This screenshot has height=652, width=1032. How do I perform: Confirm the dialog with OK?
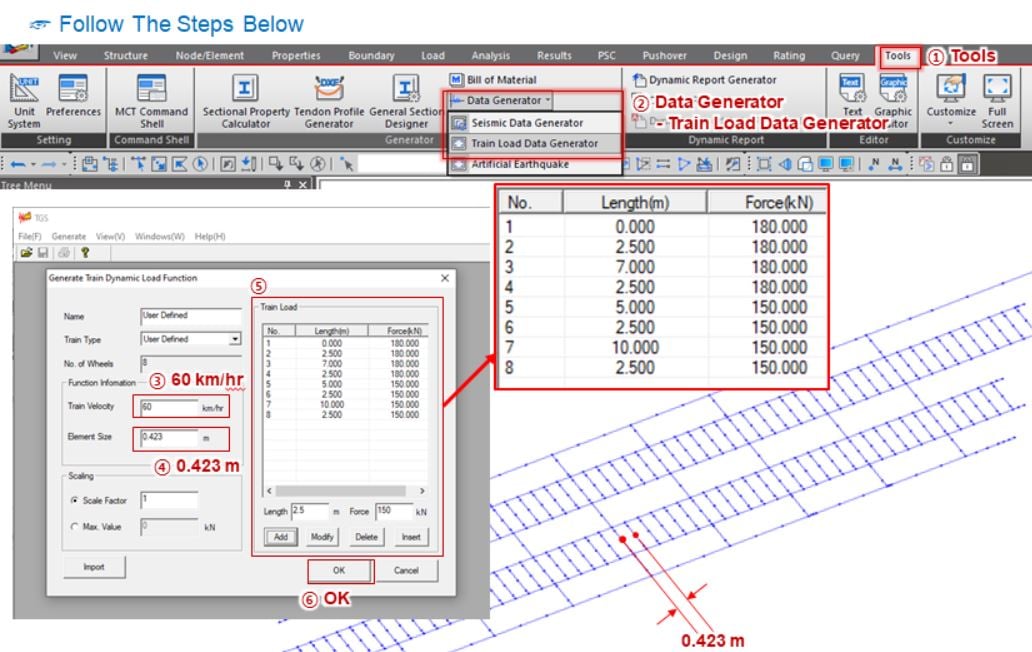click(339, 570)
